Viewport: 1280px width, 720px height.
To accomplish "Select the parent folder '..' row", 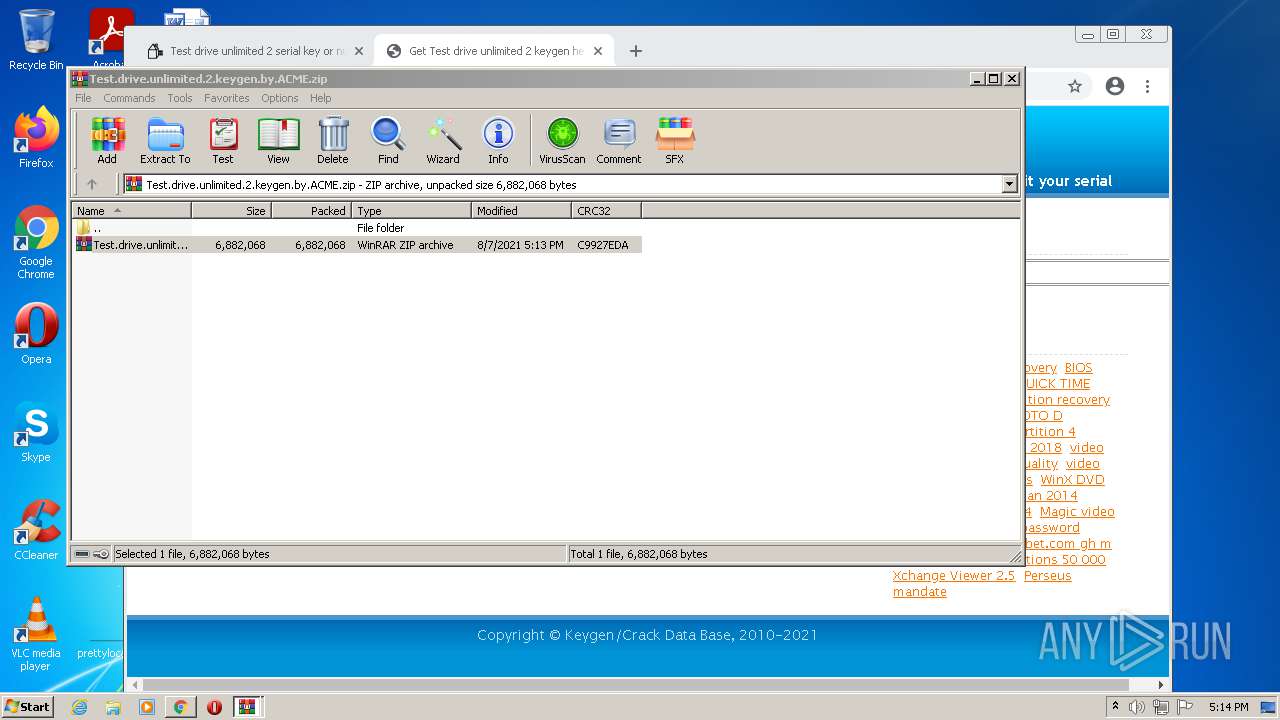I will click(x=357, y=228).
